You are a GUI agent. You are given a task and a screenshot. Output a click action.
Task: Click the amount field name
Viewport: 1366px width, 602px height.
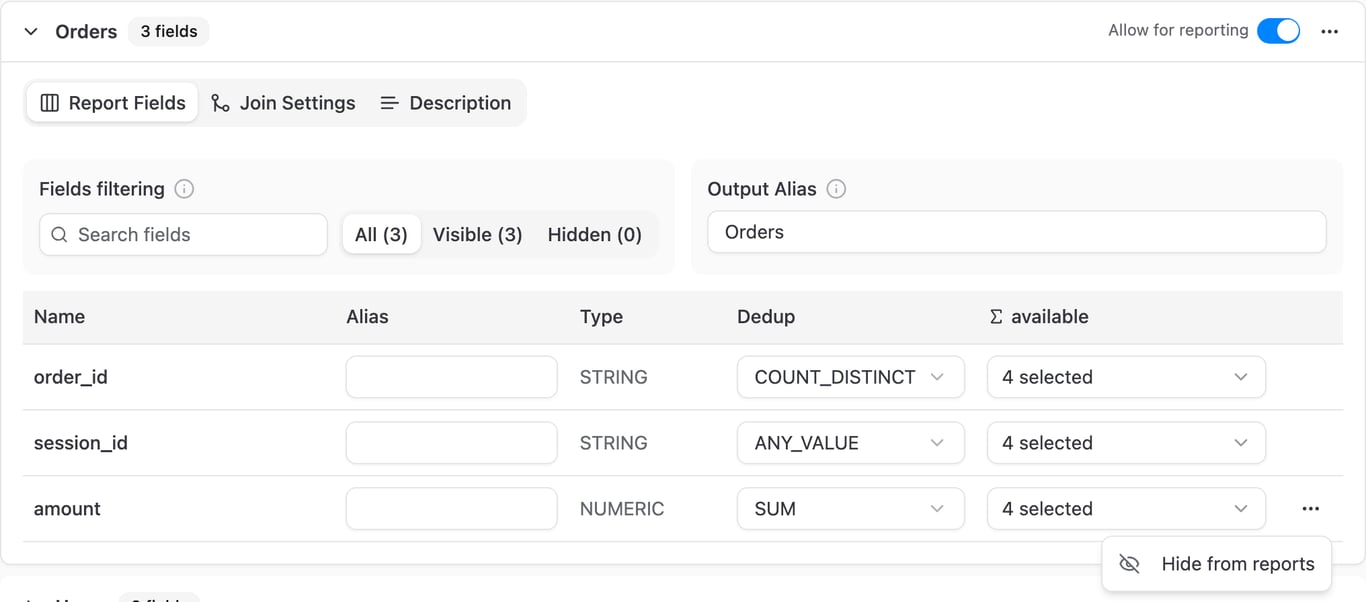[67, 509]
